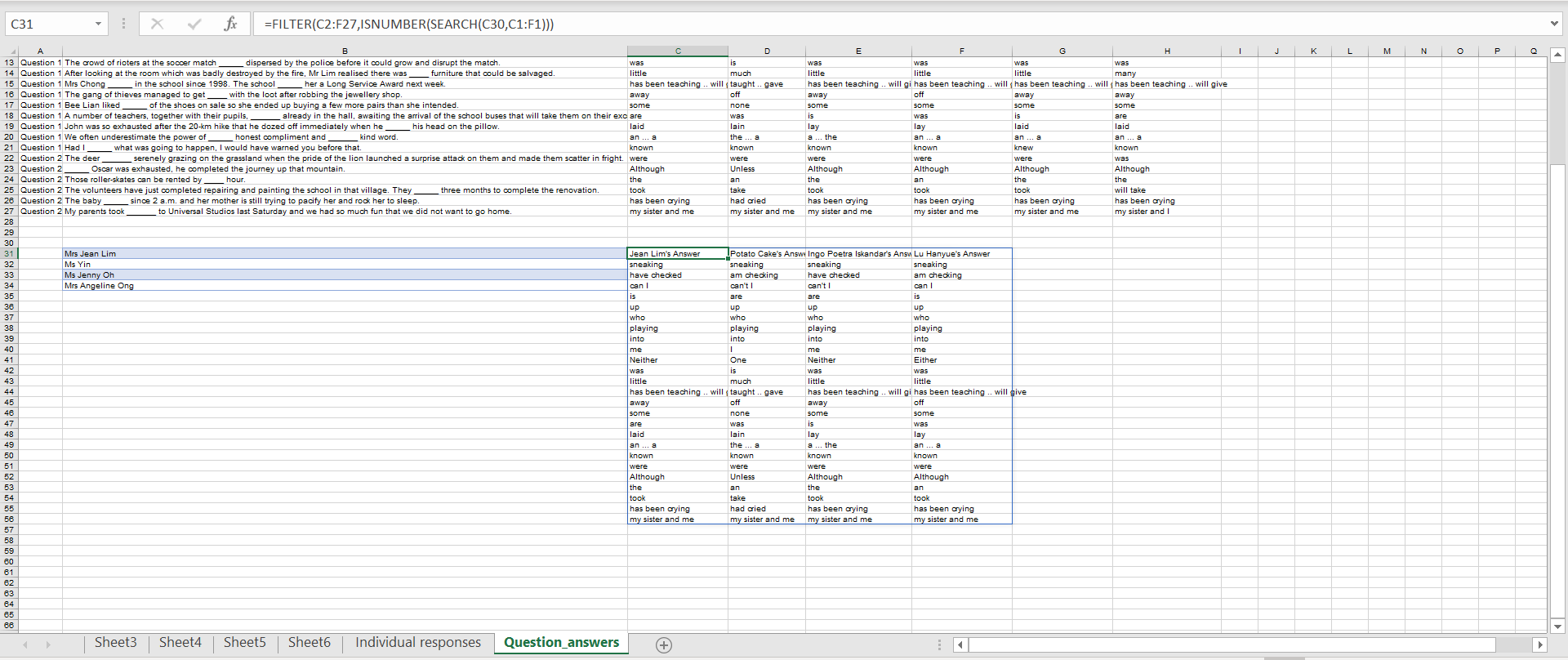Image resolution: width=1568 pixels, height=660 pixels.
Task: Go to the Individual responses sheet
Action: [418, 643]
